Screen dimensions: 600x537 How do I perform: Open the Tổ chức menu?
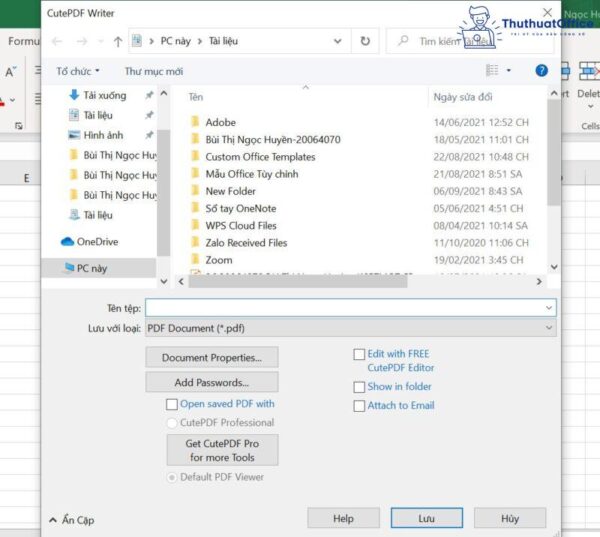coord(78,71)
